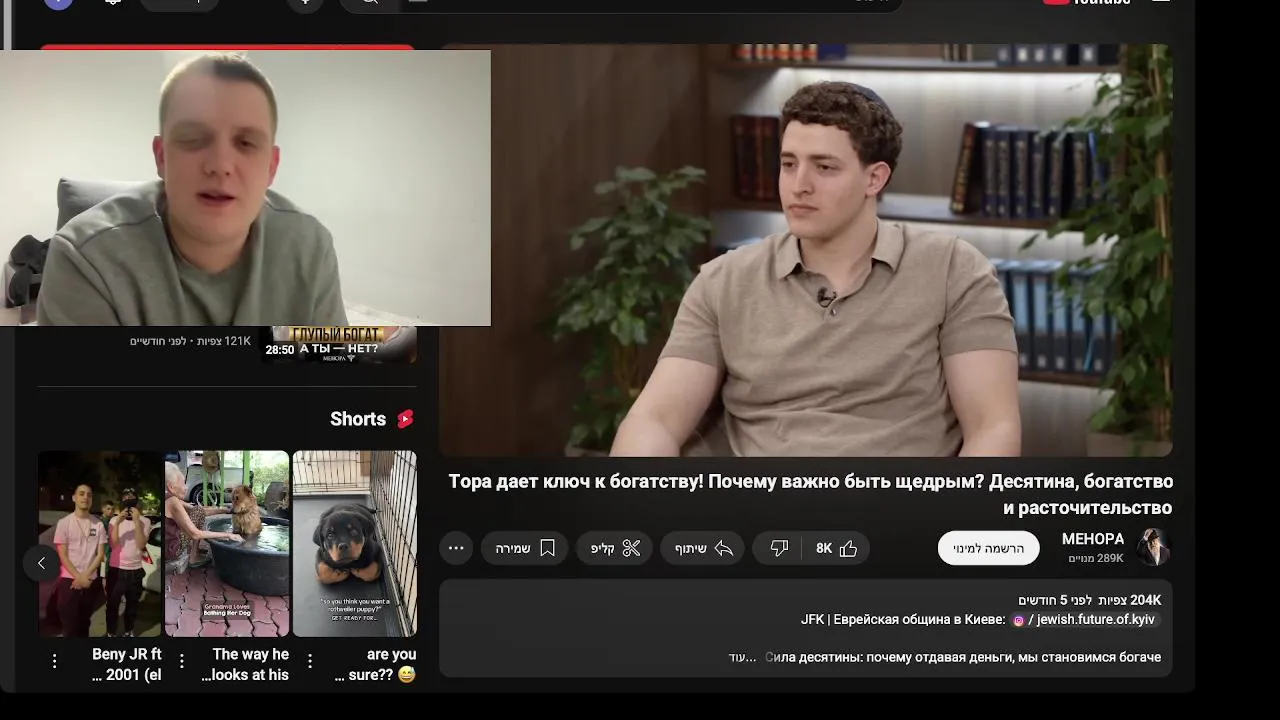Open 'The way he looks at his' title
The height and width of the screenshot is (720, 1280).
click(x=245, y=665)
